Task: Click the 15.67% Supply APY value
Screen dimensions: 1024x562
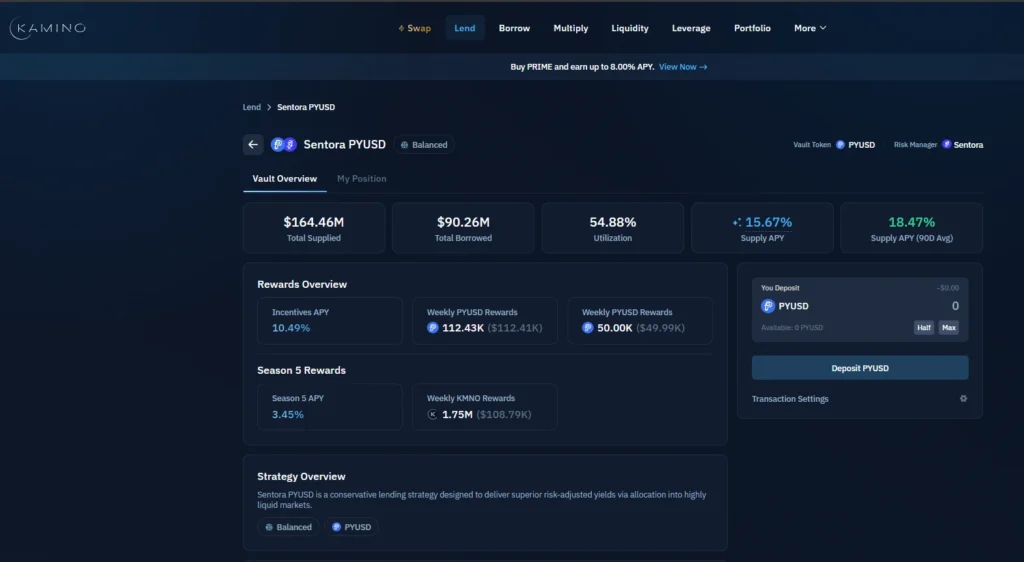Action: pyautogui.click(x=768, y=223)
